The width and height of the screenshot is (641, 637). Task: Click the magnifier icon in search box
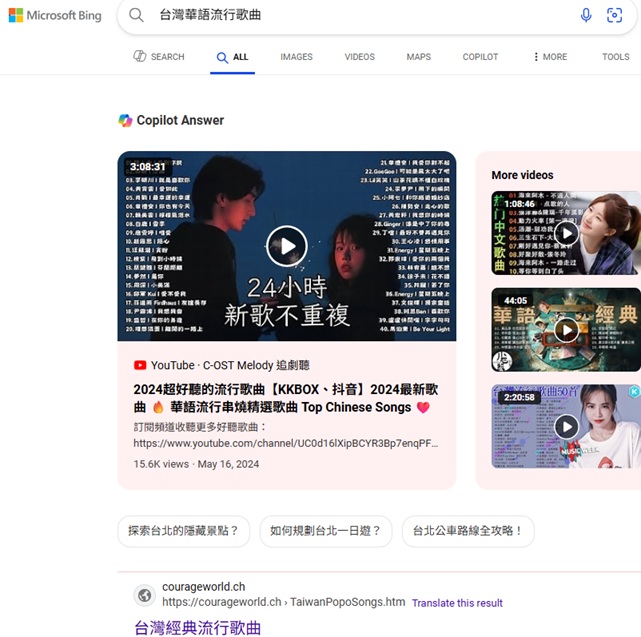point(137,16)
